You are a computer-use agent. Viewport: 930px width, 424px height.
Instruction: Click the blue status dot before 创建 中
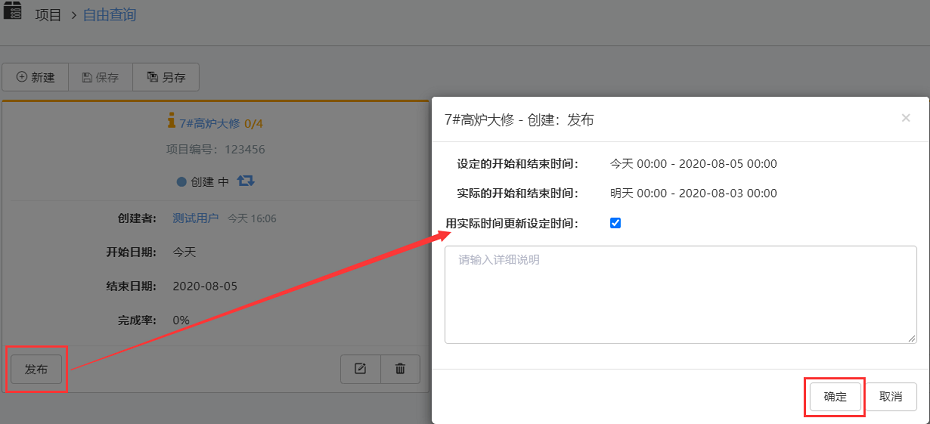[x=181, y=182]
